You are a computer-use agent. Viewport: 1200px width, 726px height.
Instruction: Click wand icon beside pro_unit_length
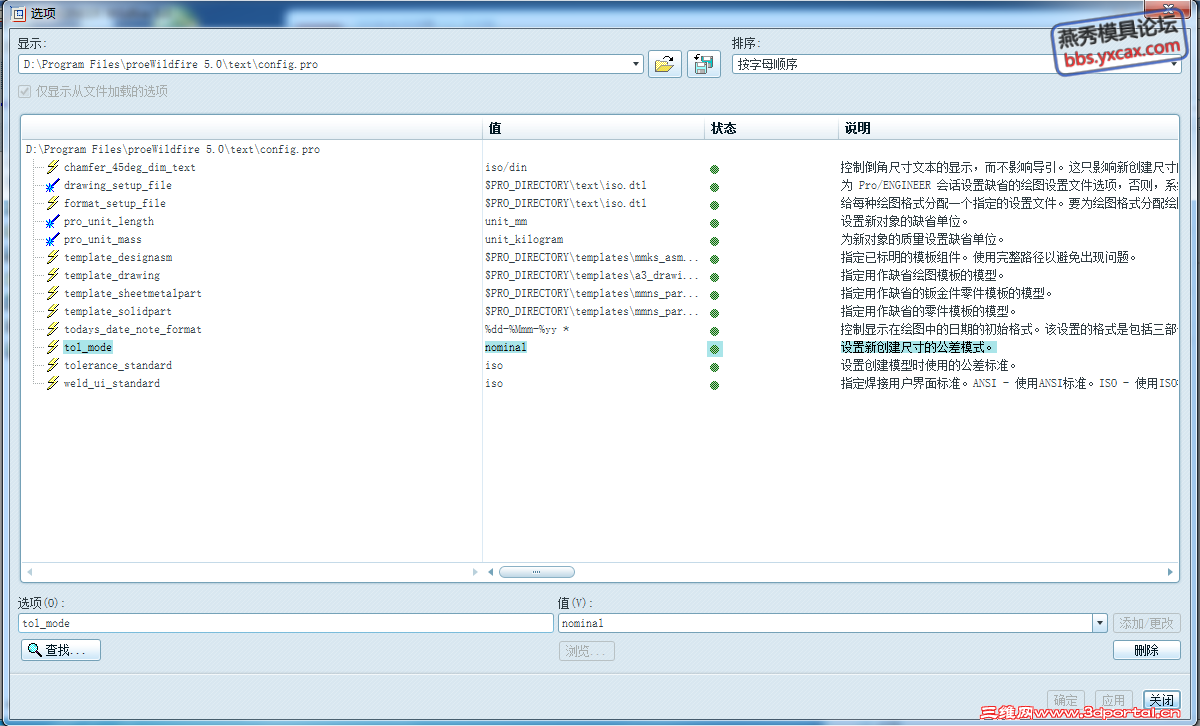(53, 221)
